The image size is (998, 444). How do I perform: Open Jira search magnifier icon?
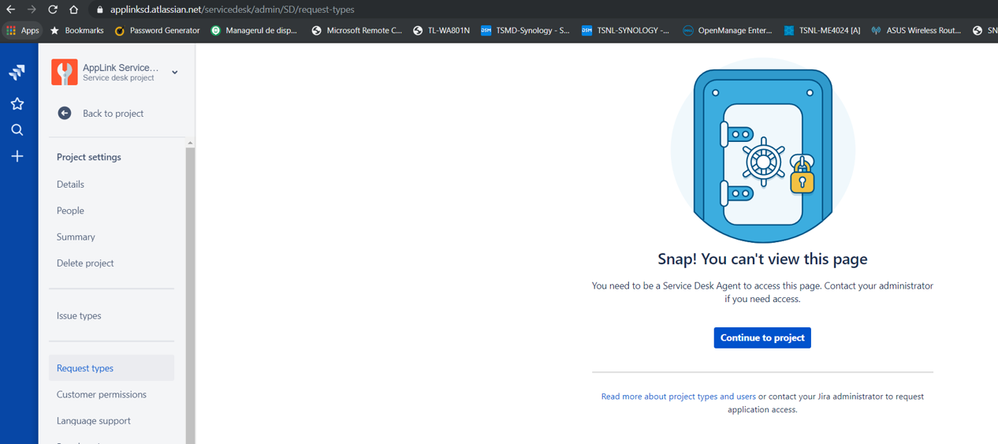[17, 130]
